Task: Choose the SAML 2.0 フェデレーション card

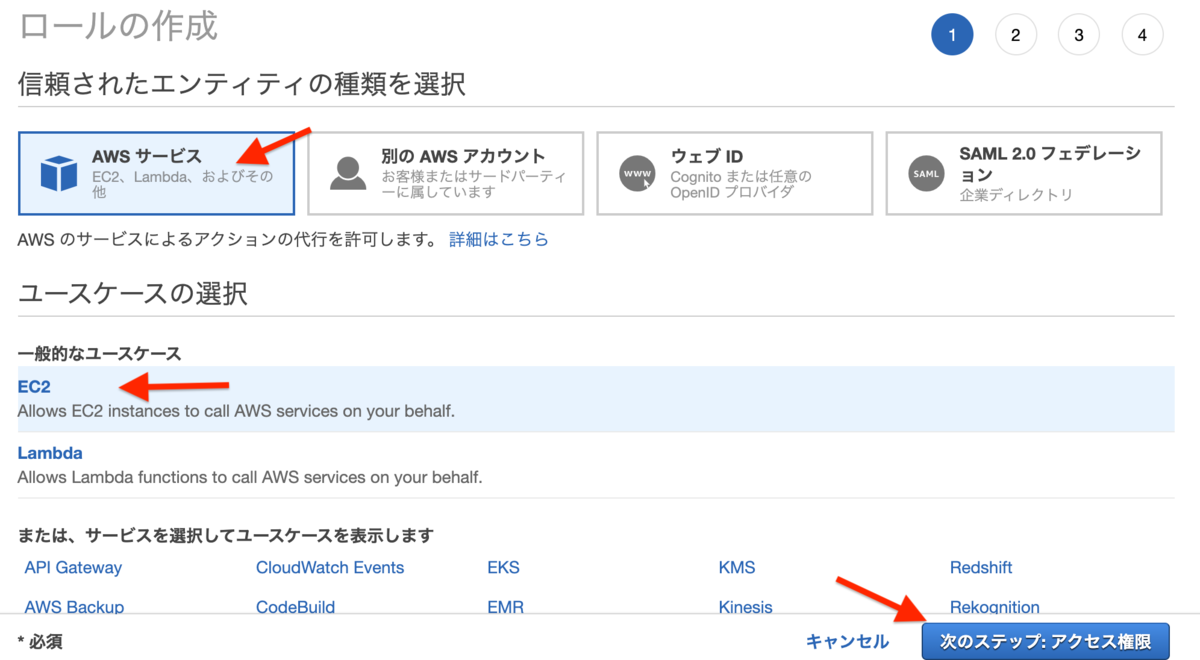Action: pos(1024,173)
